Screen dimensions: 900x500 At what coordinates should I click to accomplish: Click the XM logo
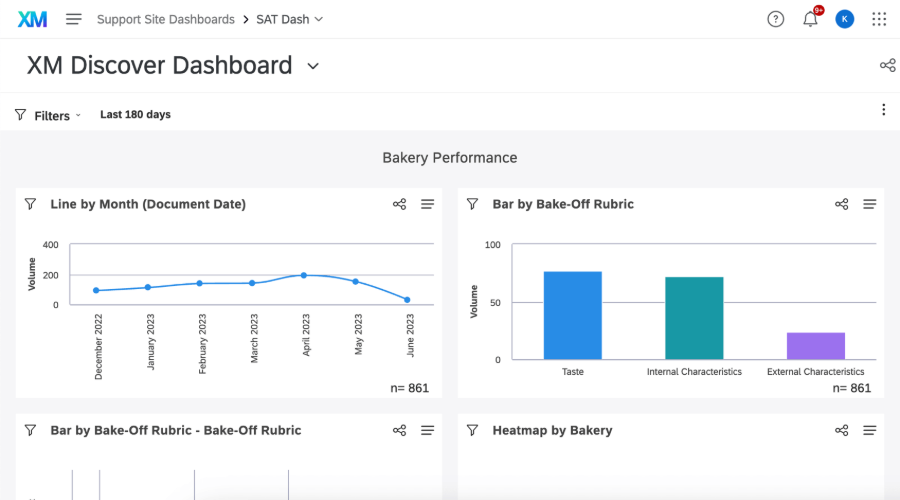[32, 19]
